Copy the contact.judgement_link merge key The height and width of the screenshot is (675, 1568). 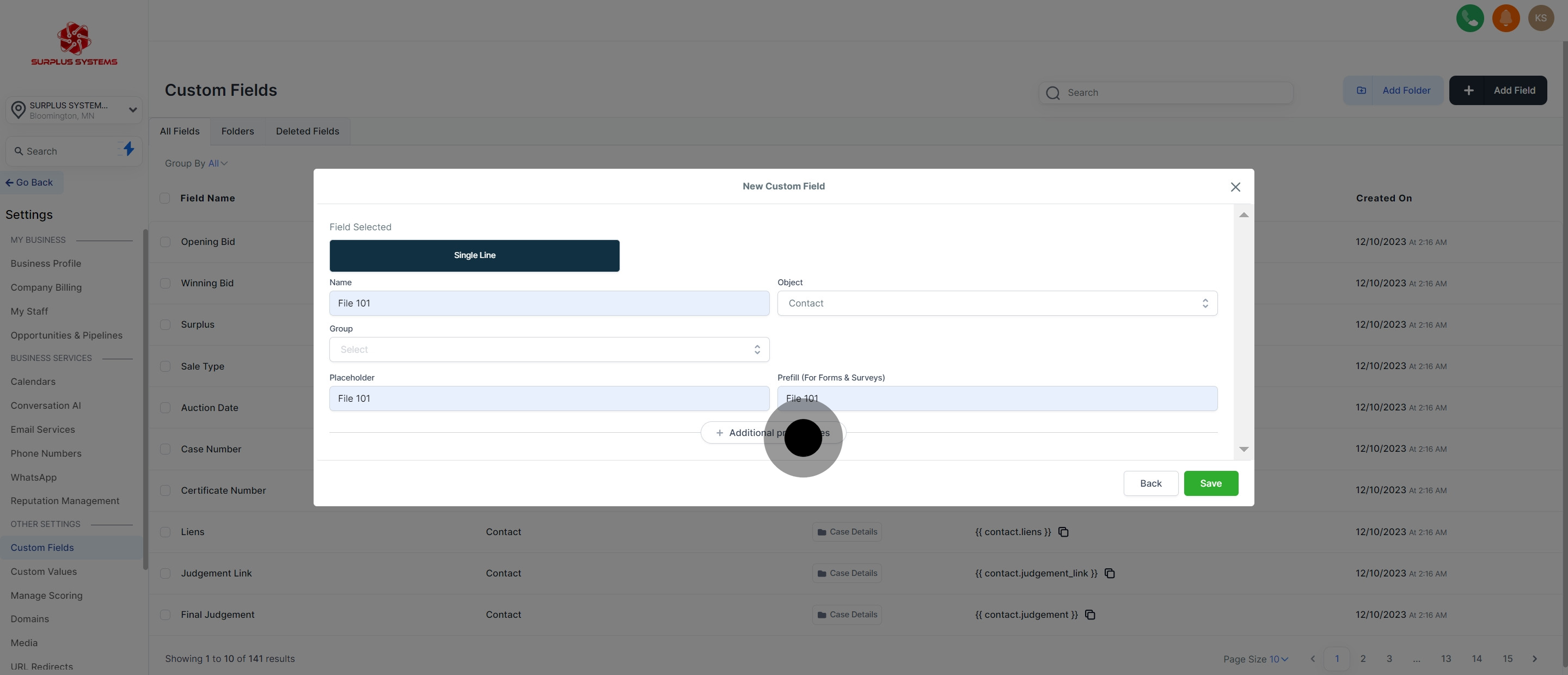(x=1110, y=573)
